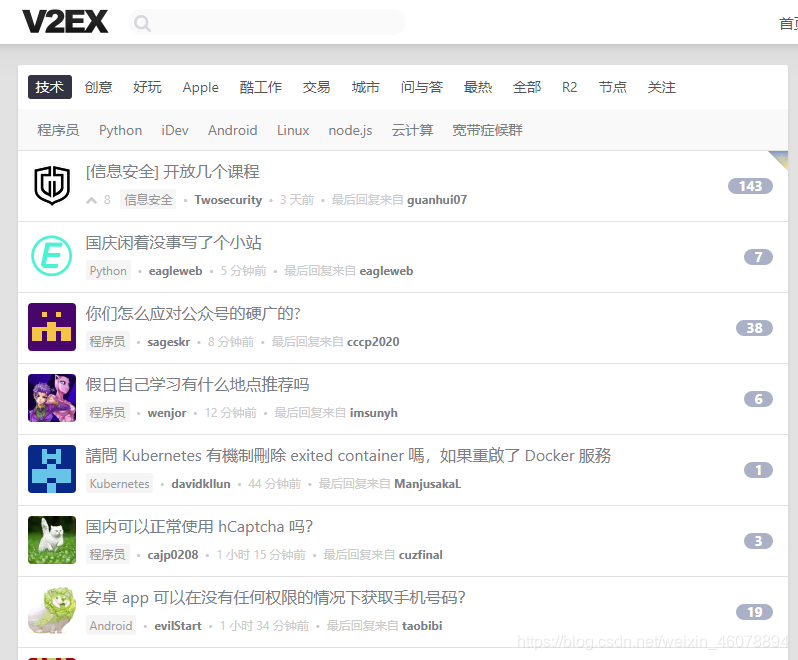Image resolution: width=798 pixels, height=660 pixels.
Task: Open topic [信息安全] 开放几个课程
Action: pyautogui.click(x=173, y=171)
